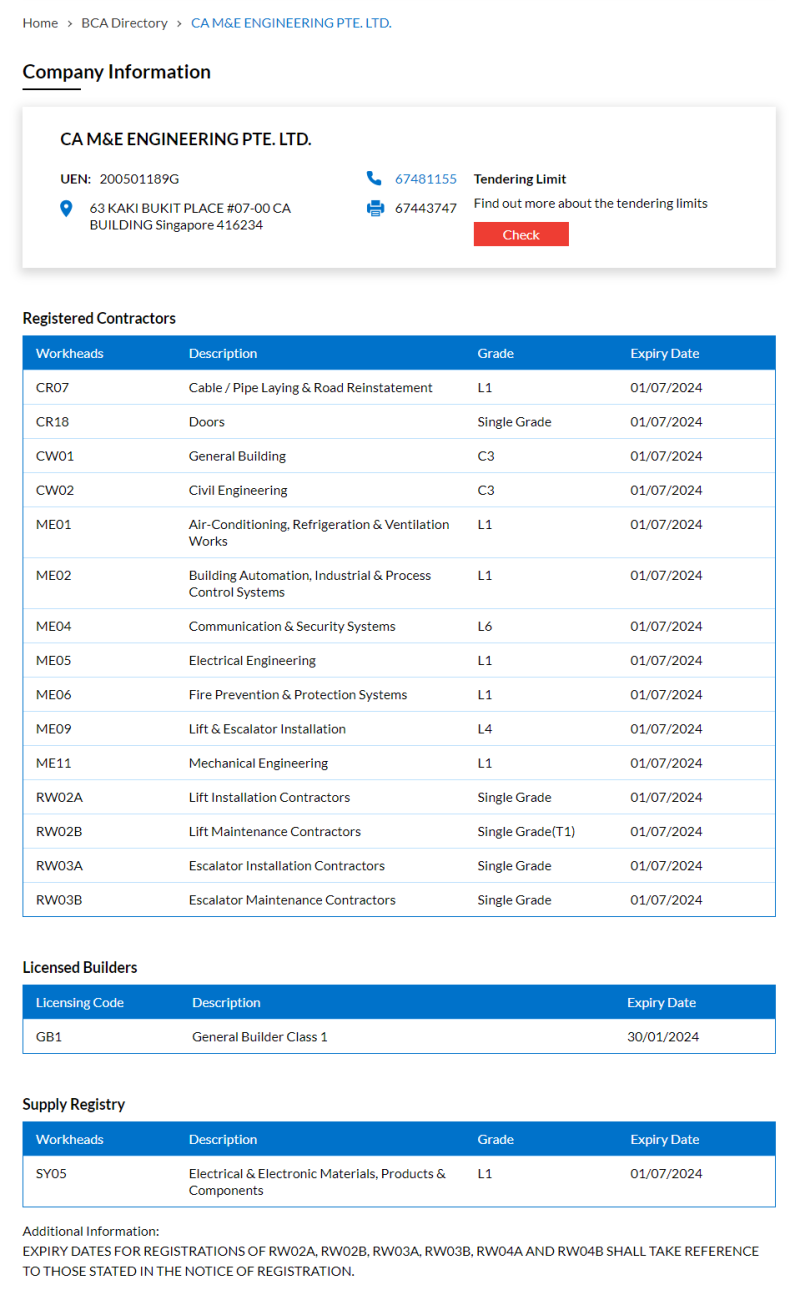The height and width of the screenshot is (1290, 800).
Task: Click Electrical Engineering description
Action: [x=252, y=660]
